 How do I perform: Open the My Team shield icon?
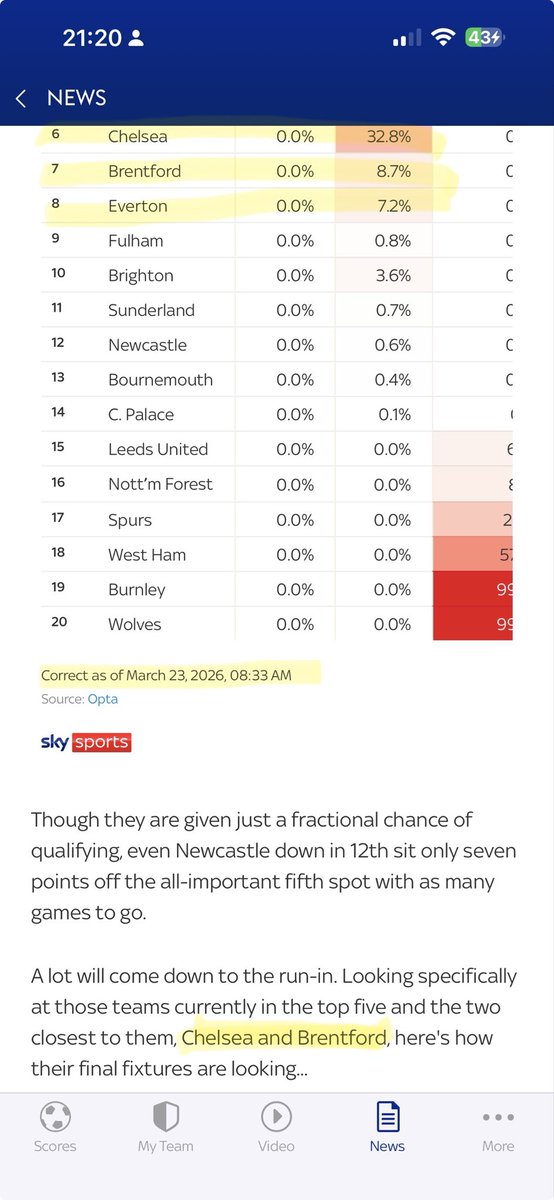[x=165, y=1115]
